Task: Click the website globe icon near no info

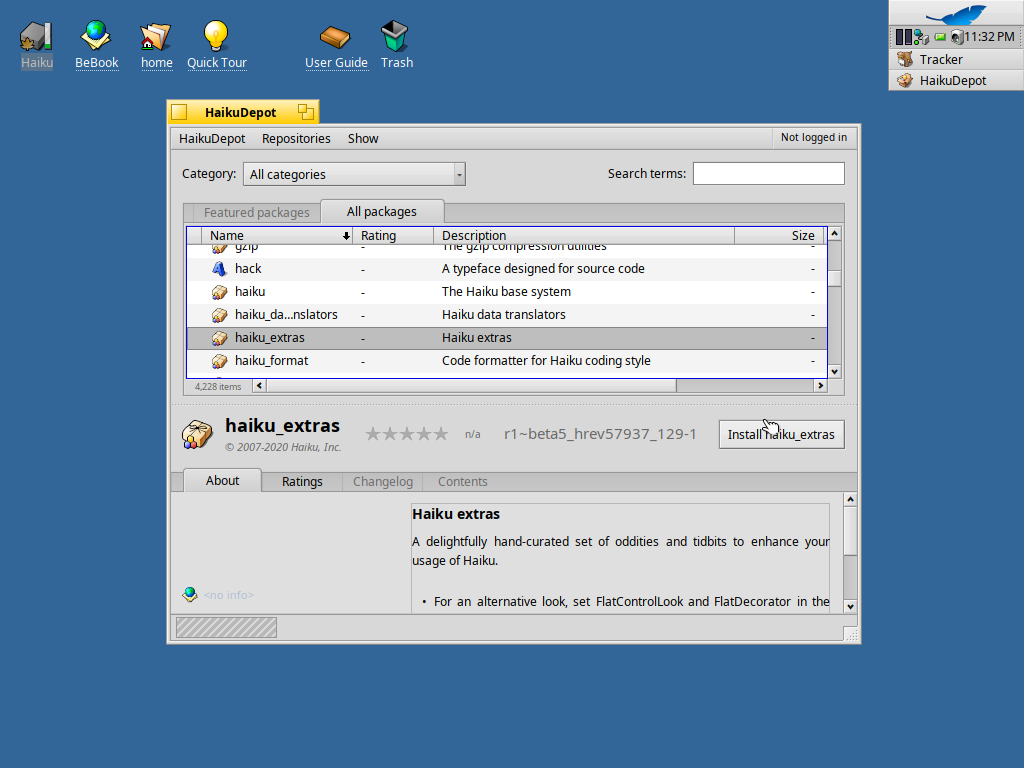Action: [189, 594]
